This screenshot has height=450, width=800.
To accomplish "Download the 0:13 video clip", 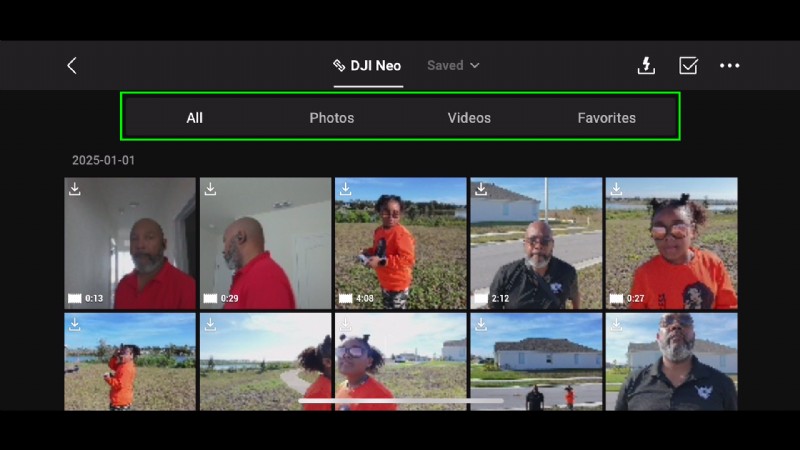I will pos(74,189).
